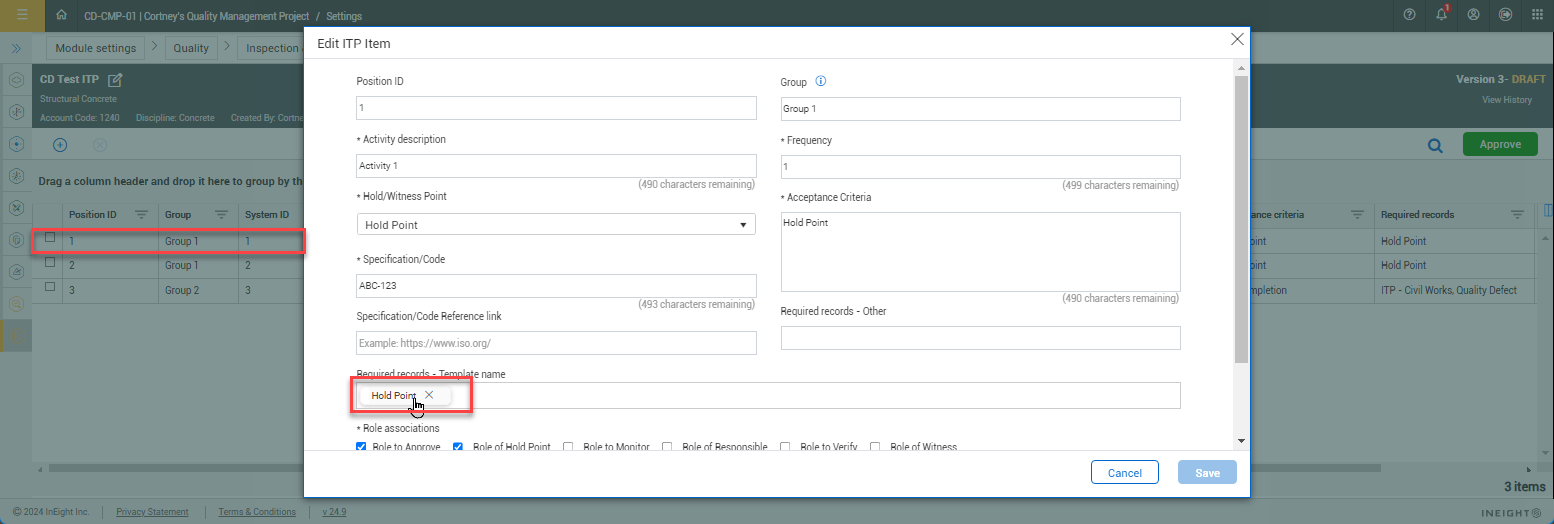The height and width of the screenshot is (524, 1554).
Task: Enable the Role to Monitor checkbox
Action: point(568,446)
